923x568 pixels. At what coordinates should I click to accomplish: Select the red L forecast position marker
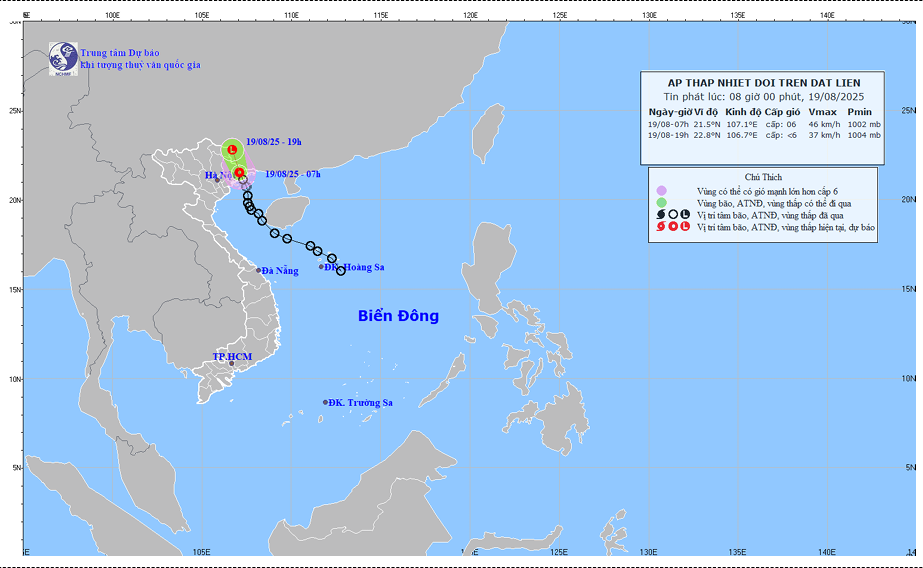tap(232, 150)
